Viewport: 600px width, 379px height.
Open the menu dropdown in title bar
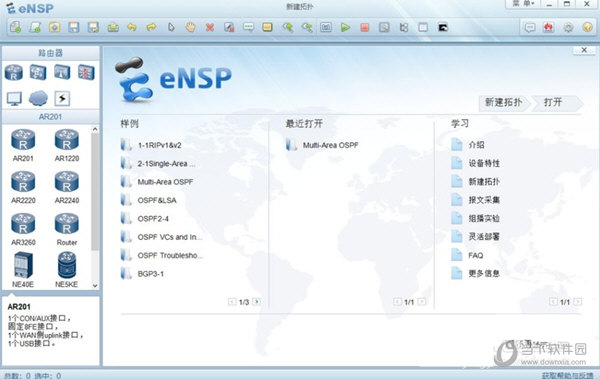523,4
